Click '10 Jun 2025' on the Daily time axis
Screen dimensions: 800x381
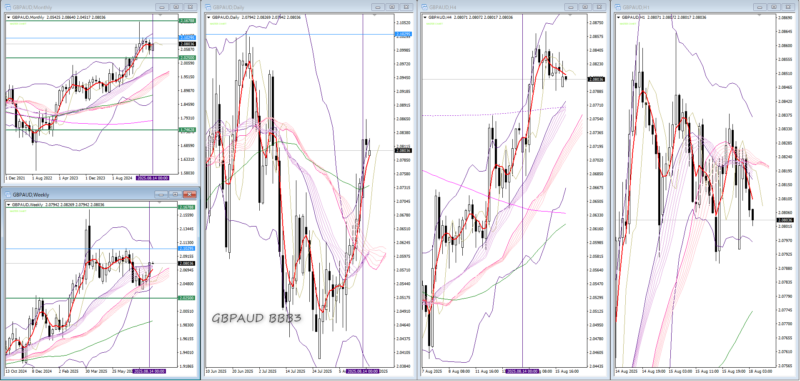[x=216, y=372]
